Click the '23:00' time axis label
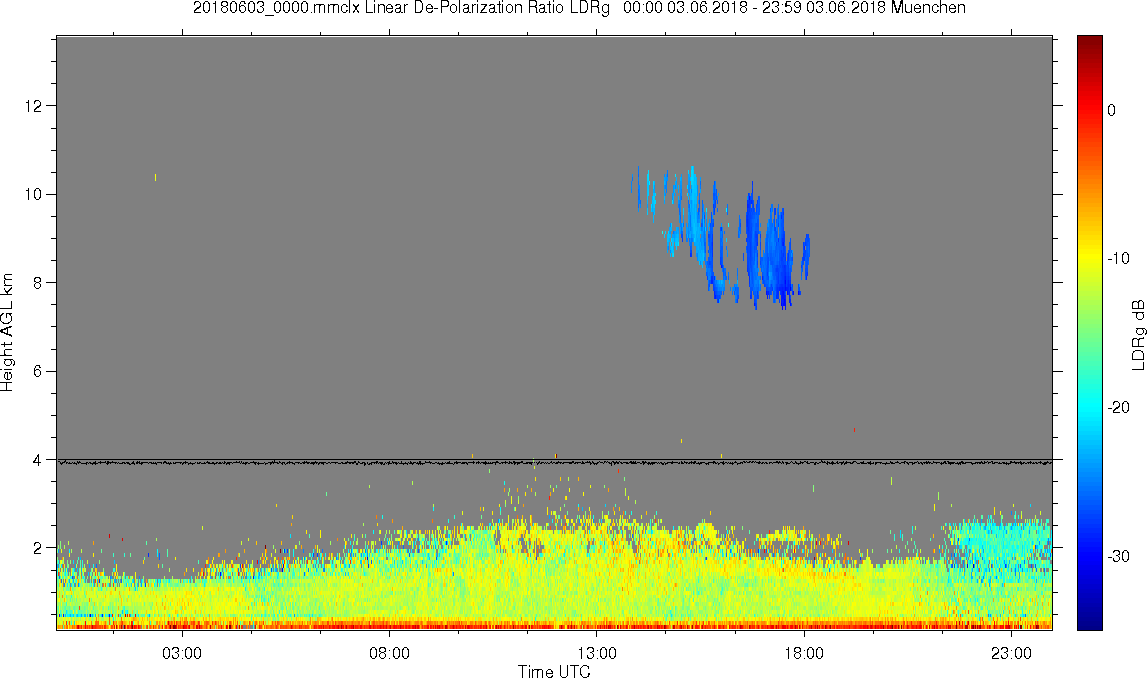Screen dimensions: 1147x678 click(x=1012, y=653)
